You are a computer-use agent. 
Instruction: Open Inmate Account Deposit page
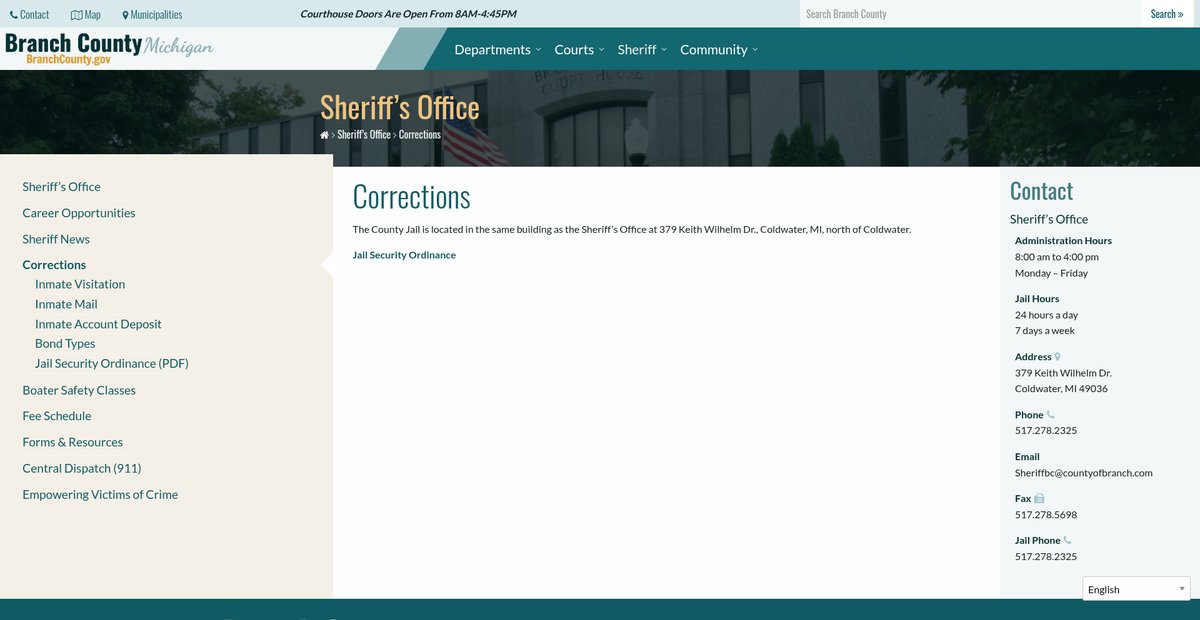coord(98,324)
